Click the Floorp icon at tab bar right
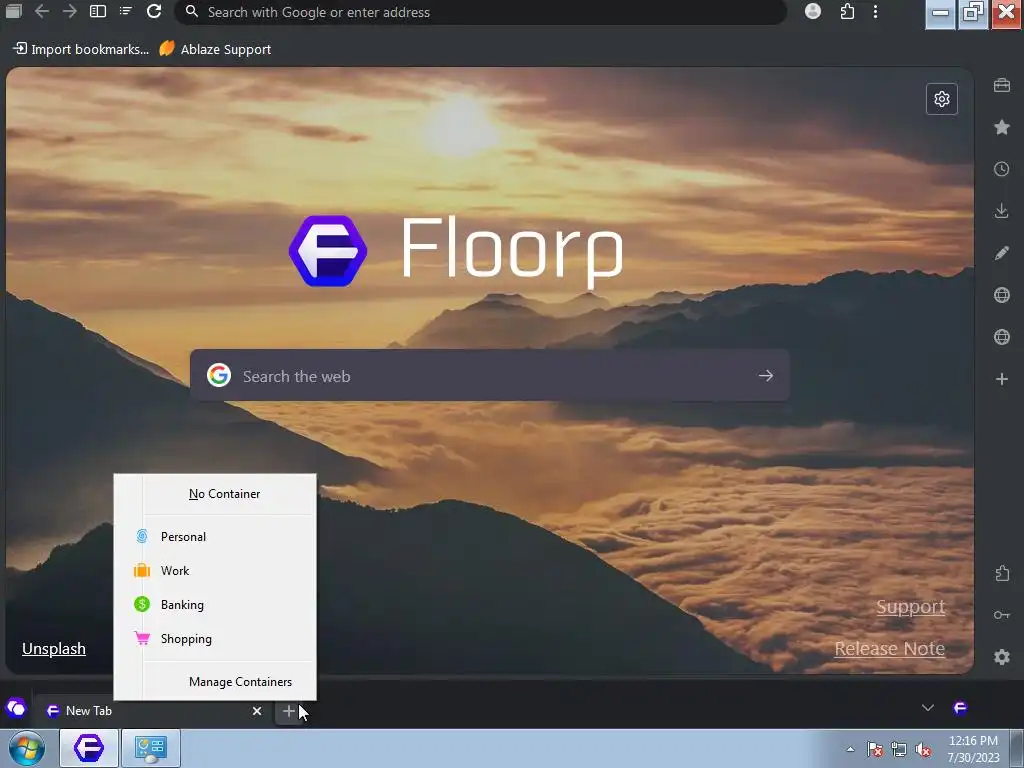Screen dimensions: 1024x768 960,708
